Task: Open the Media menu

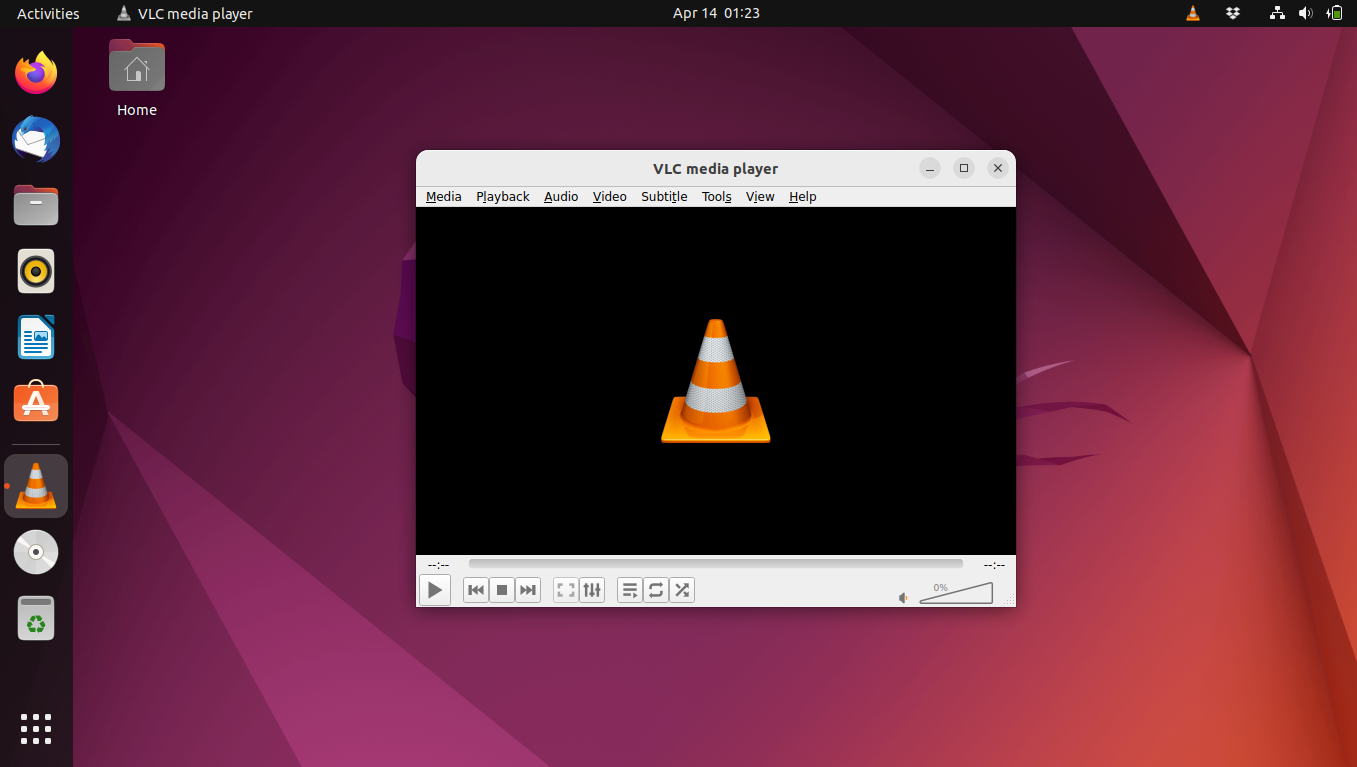Action: point(444,197)
